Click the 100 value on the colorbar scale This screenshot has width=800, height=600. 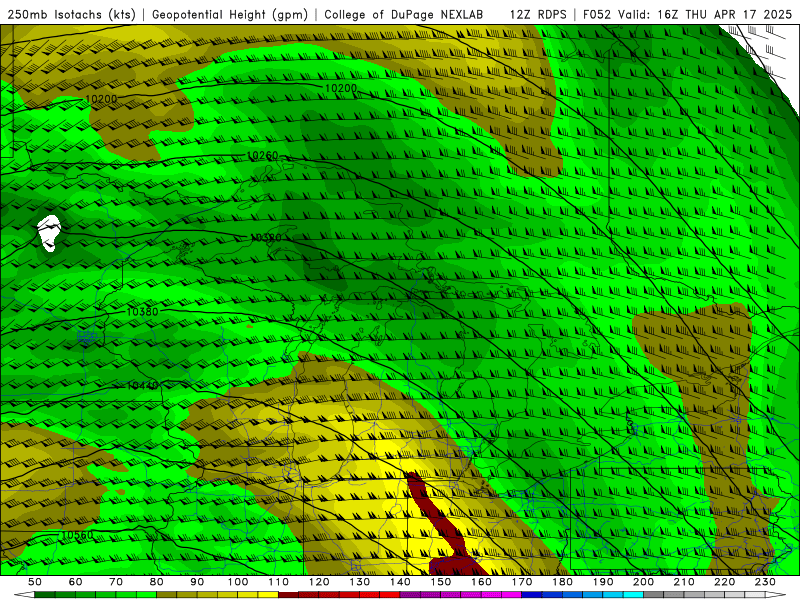[x=238, y=582]
